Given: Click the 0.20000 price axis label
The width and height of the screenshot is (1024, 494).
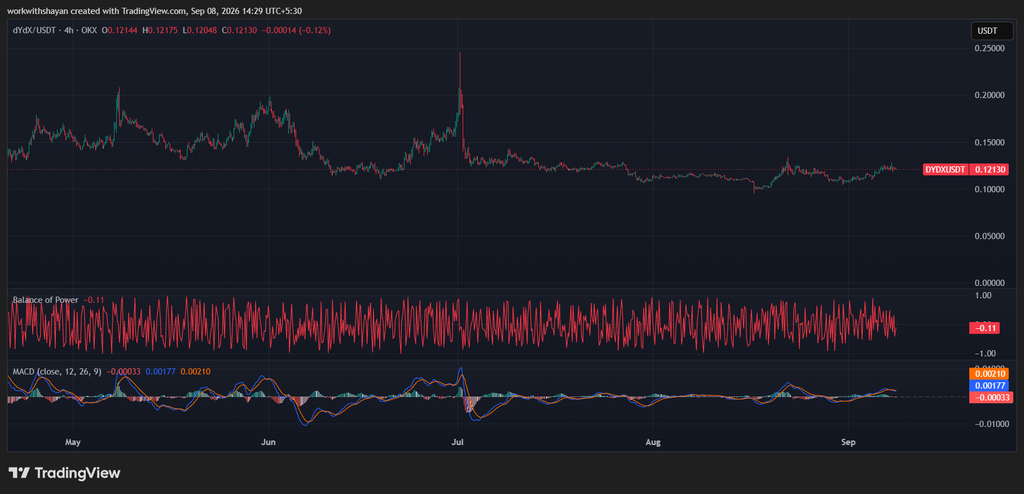Looking at the screenshot, I should pyautogui.click(x=989, y=95).
